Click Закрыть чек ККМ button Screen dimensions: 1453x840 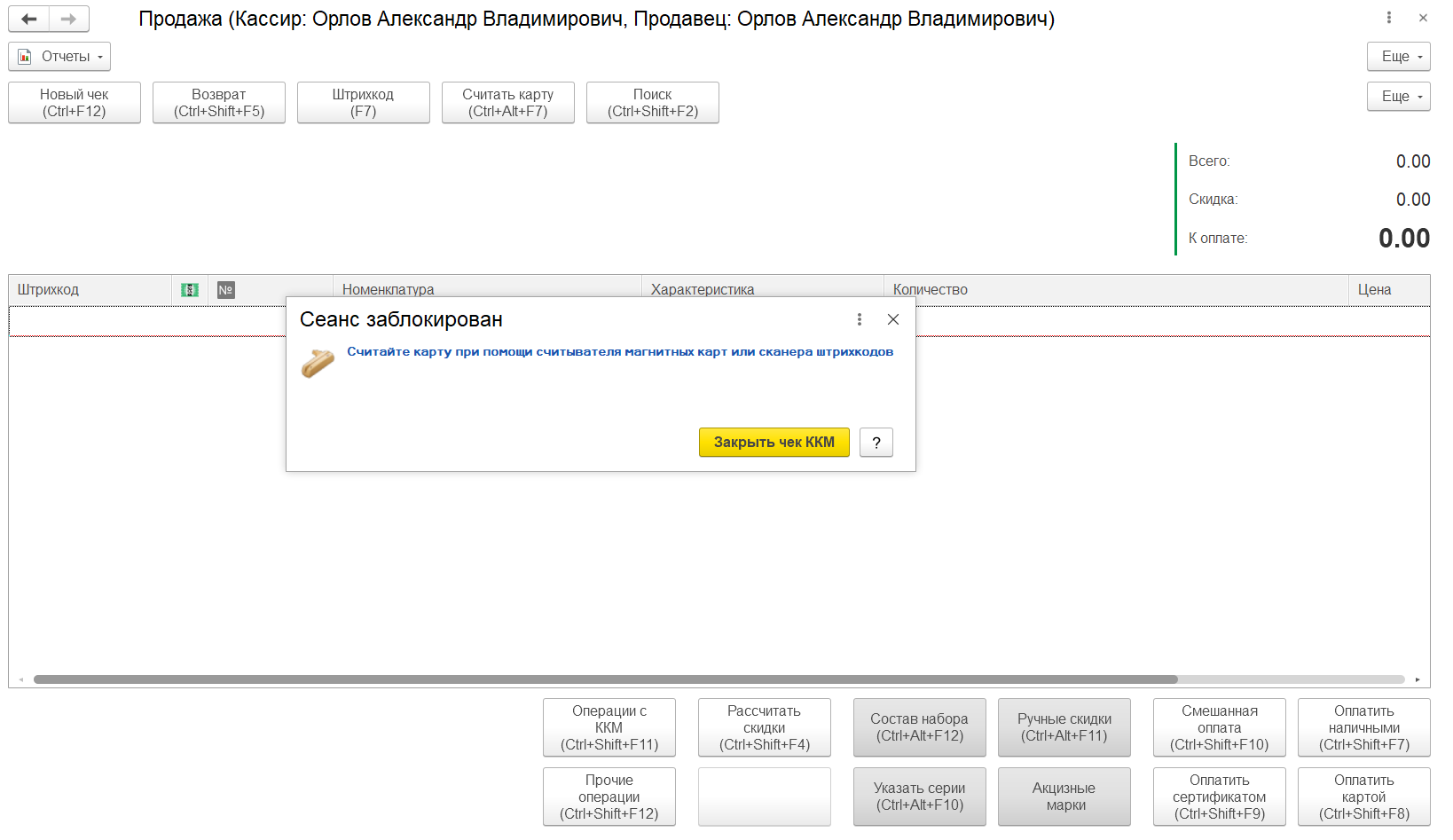[774, 442]
